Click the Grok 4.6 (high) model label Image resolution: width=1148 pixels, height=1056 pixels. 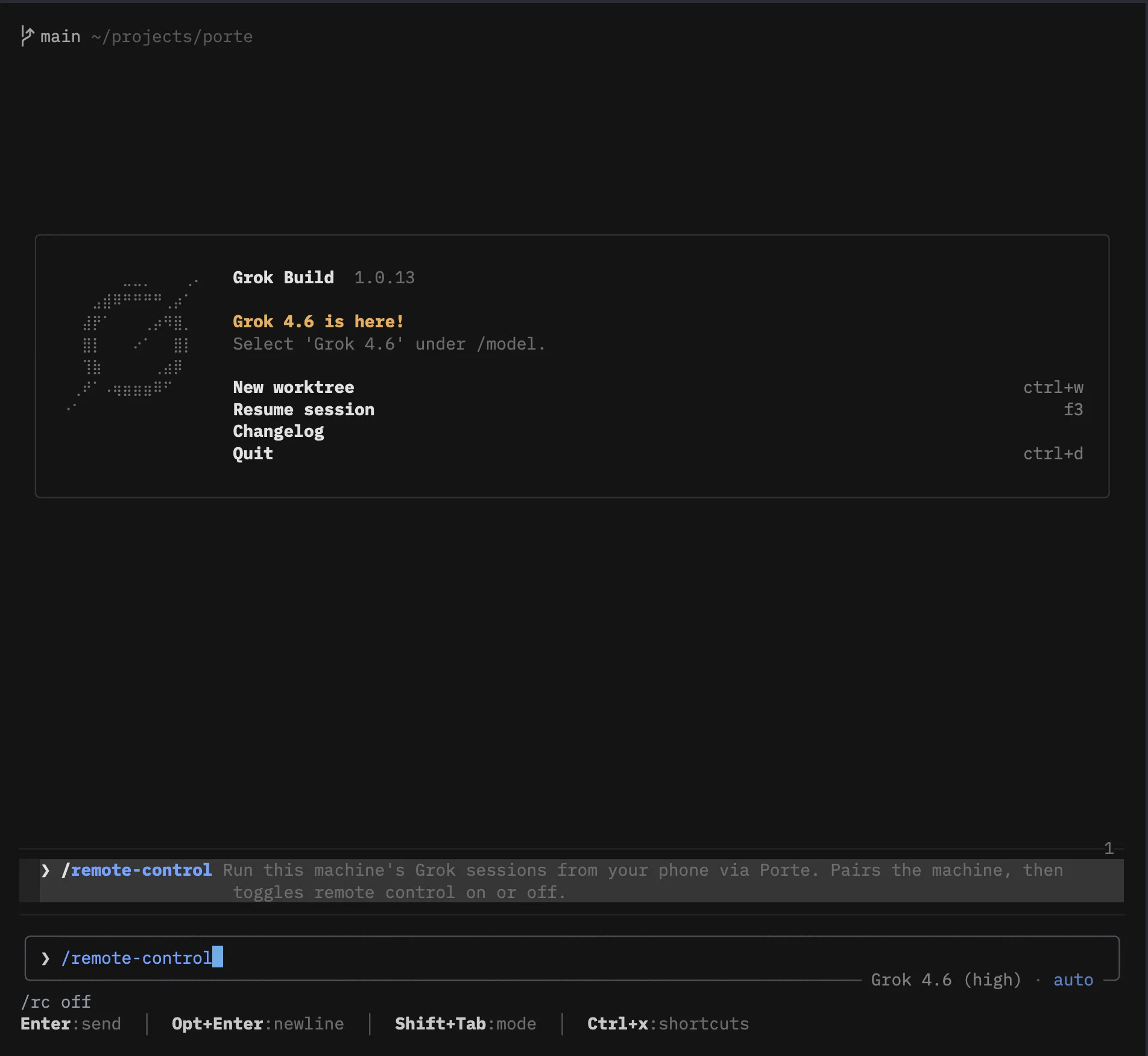[x=945, y=980]
